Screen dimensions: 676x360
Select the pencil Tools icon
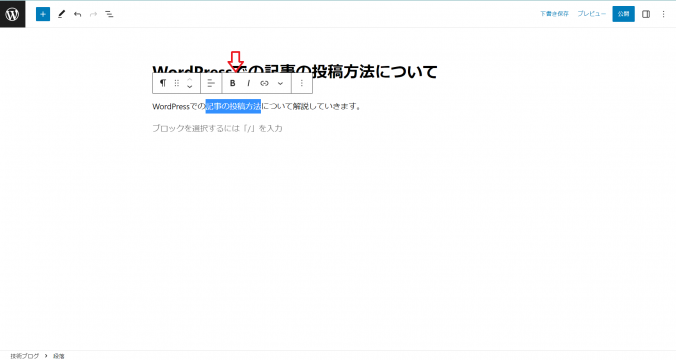61,14
